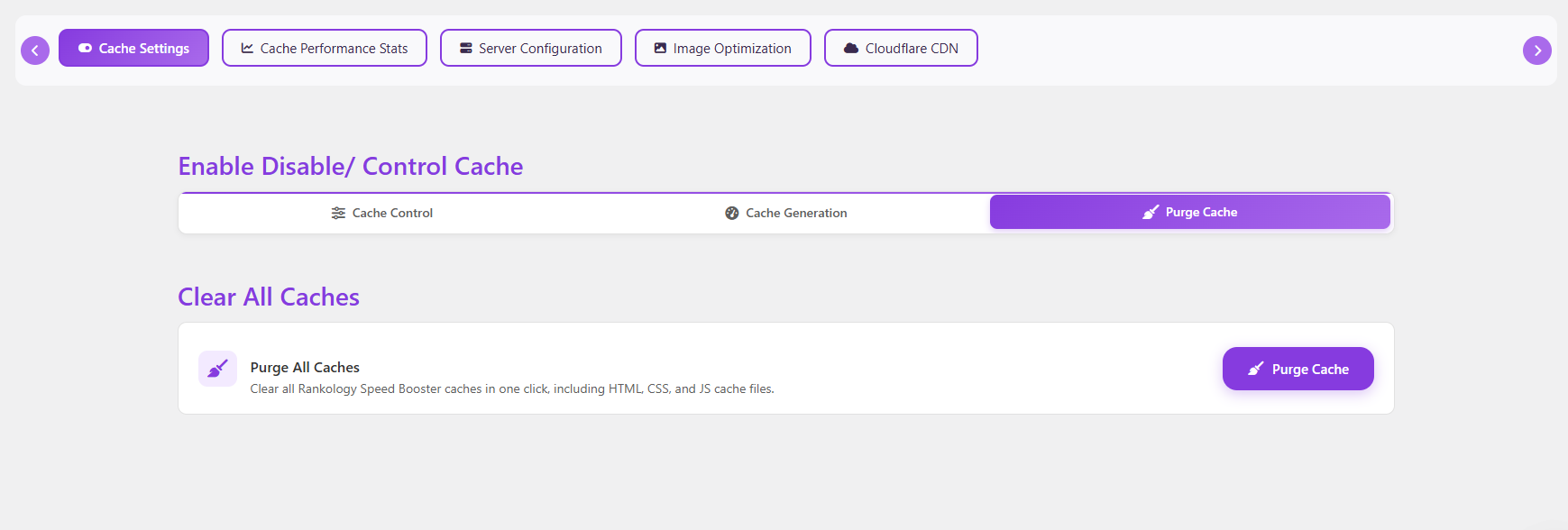
Task: Click the sliders icon beside Cache Control
Action: 338,214
